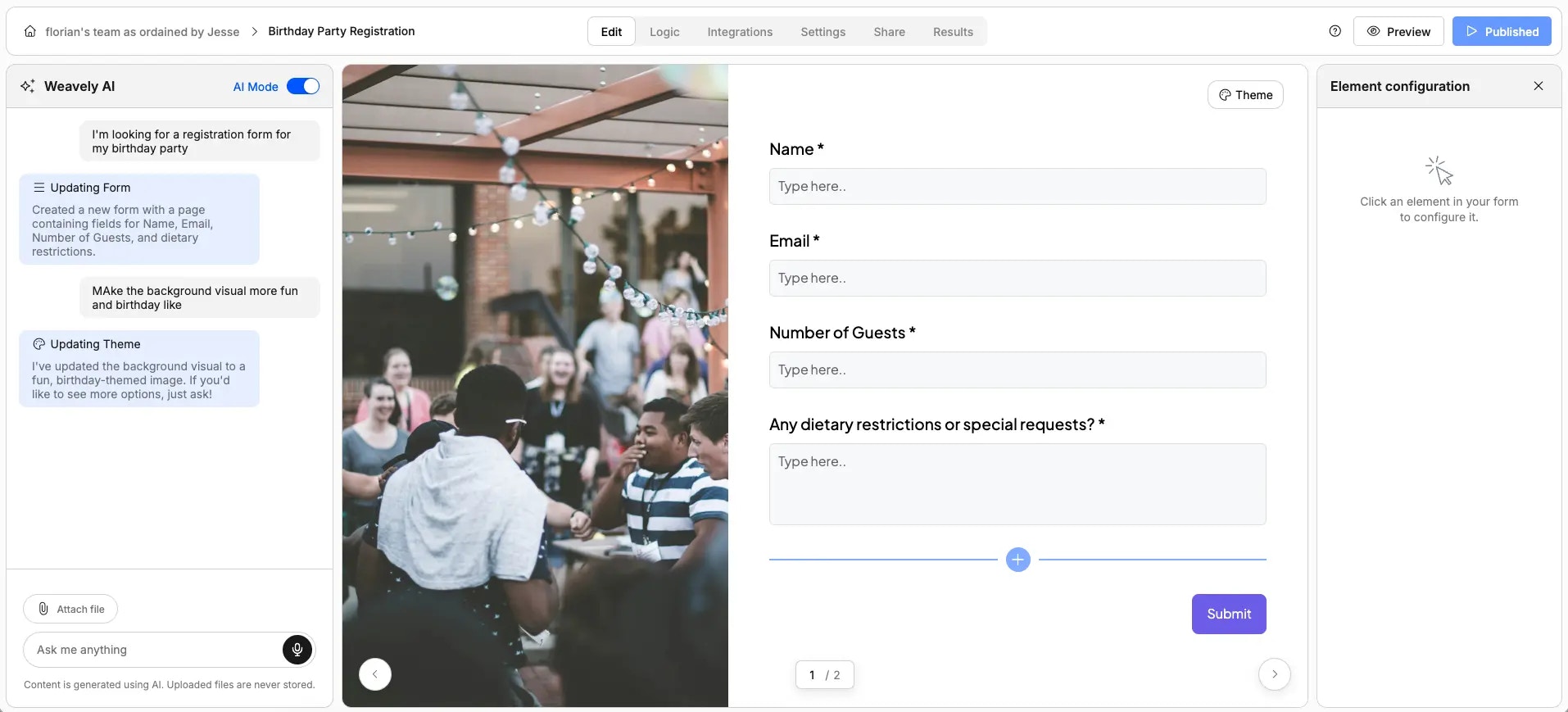
Task: Click the Updating Form message
Action: point(139,219)
